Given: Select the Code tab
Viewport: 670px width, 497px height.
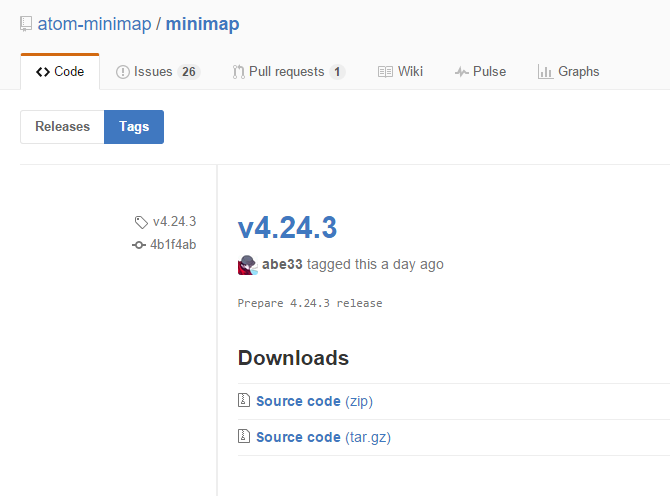Looking at the screenshot, I should (60, 71).
